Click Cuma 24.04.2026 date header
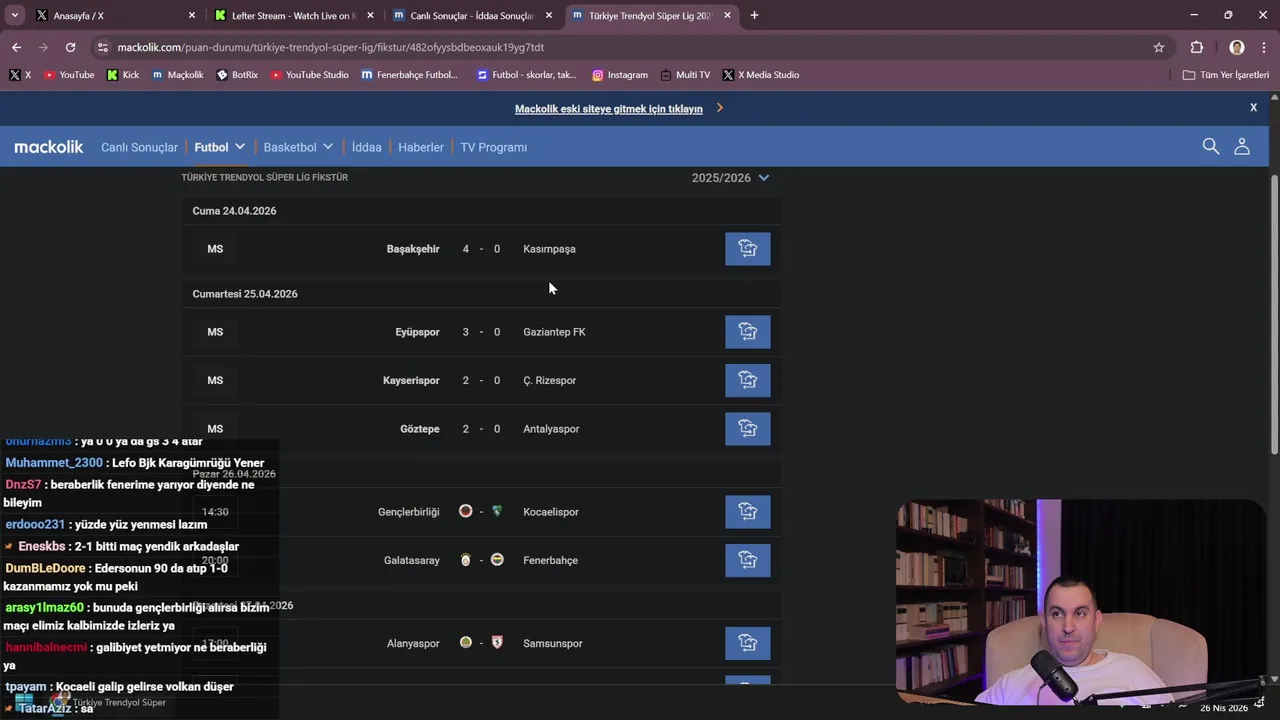The width and height of the screenshot is (1280, 720). (234, 211)
